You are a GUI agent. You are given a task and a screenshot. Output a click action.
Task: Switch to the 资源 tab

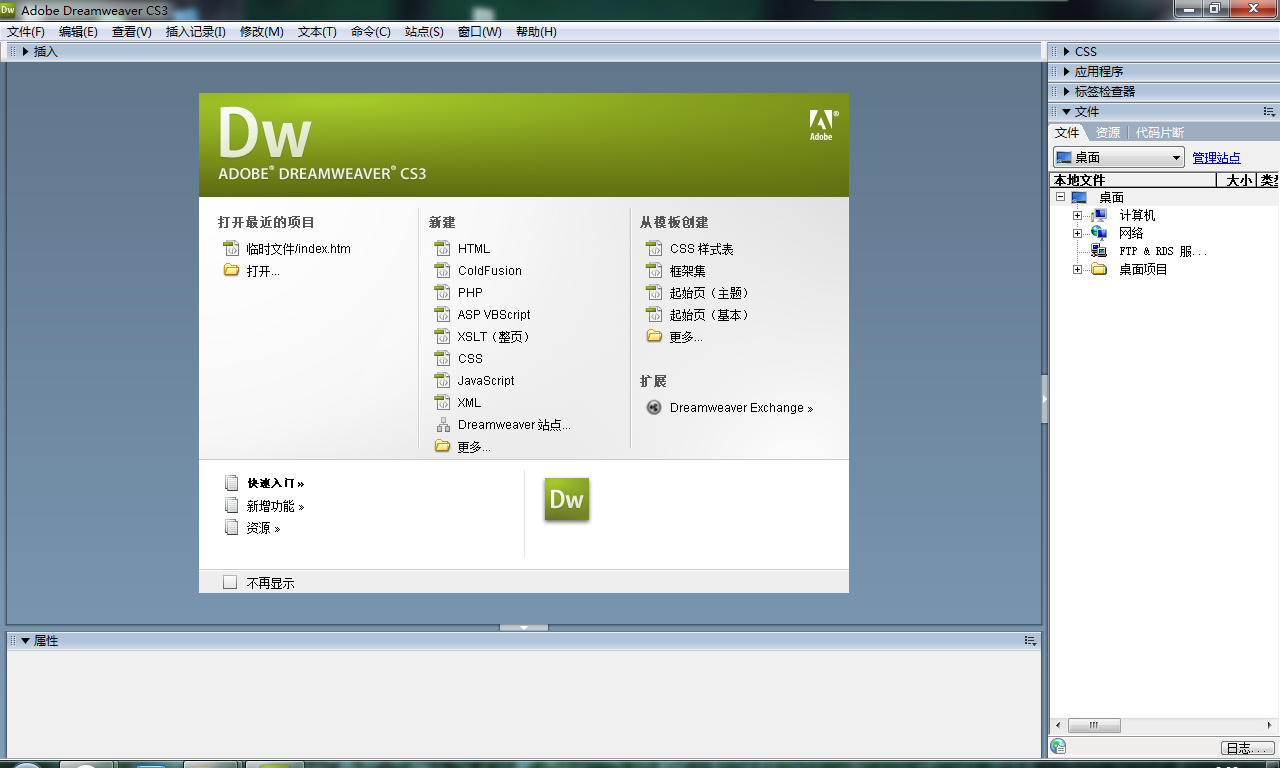coord(1107,133)
